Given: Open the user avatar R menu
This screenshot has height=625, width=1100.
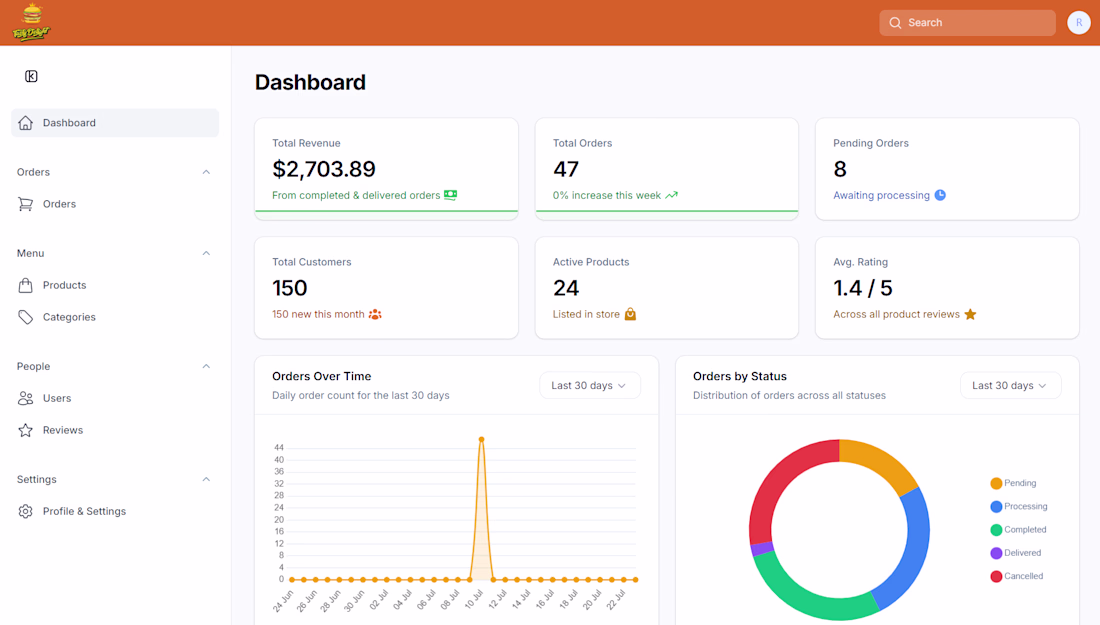Looking at the screenshot, I should tap(1079, 22).
